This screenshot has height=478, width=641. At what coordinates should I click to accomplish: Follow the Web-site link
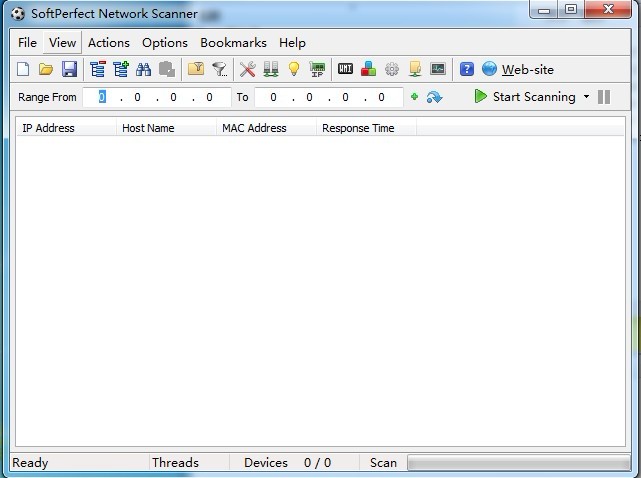click(527, 69)
